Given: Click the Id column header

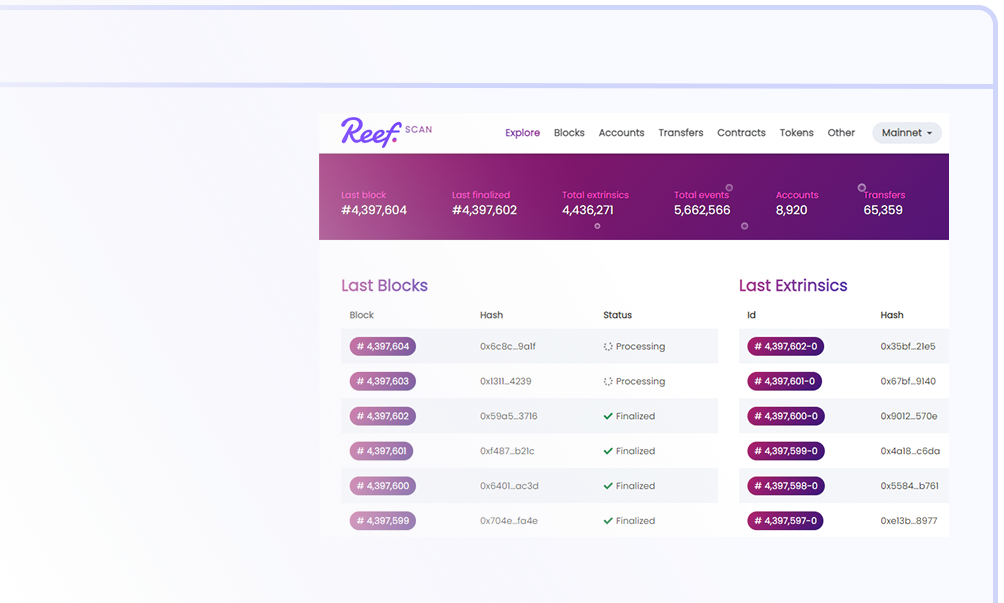Looking at the screenshot, I should pos(751,315).
